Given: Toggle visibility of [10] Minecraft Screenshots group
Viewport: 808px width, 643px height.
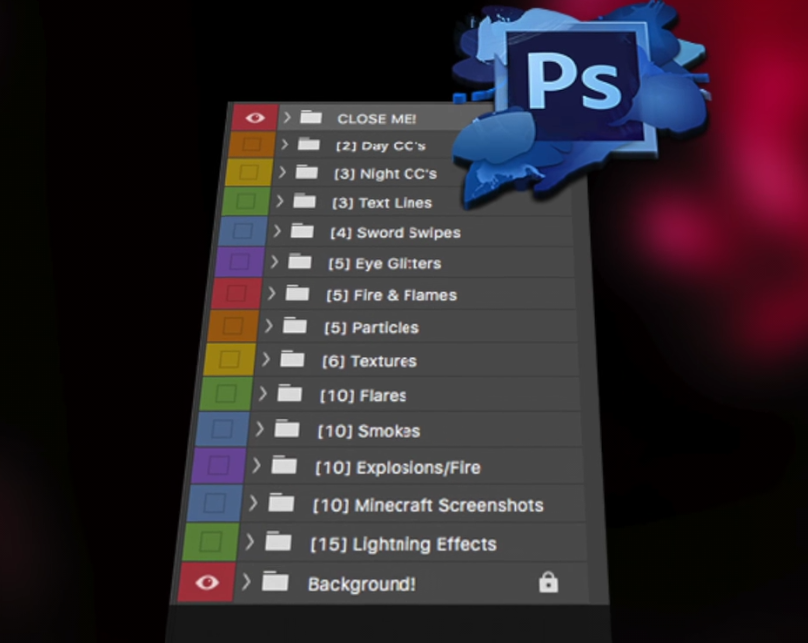Looking at the screenshot, I should point(214,503).
